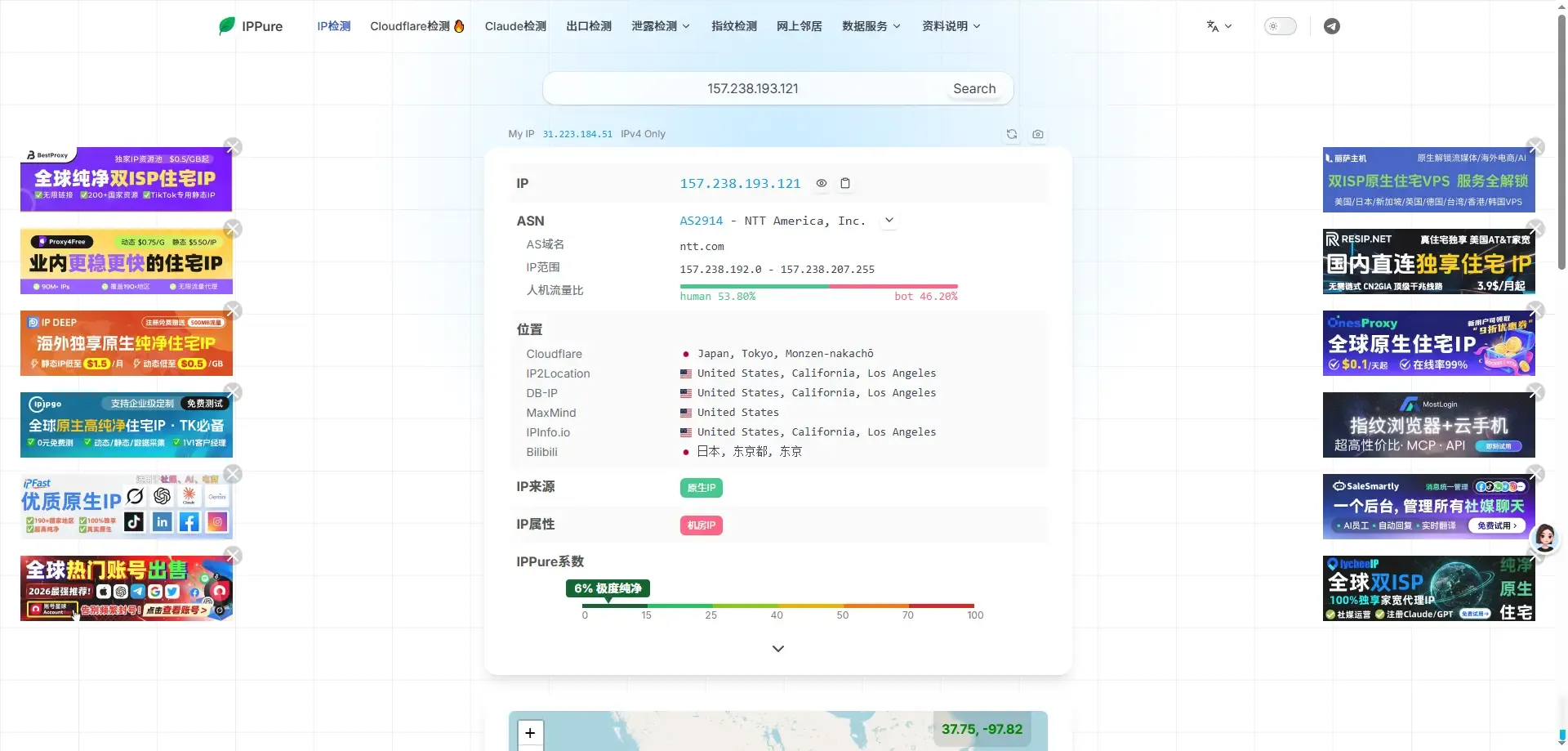Screen dimensions: 1568x751
Task: Open the Telegram channel icon
Action: pos(1331,26)
